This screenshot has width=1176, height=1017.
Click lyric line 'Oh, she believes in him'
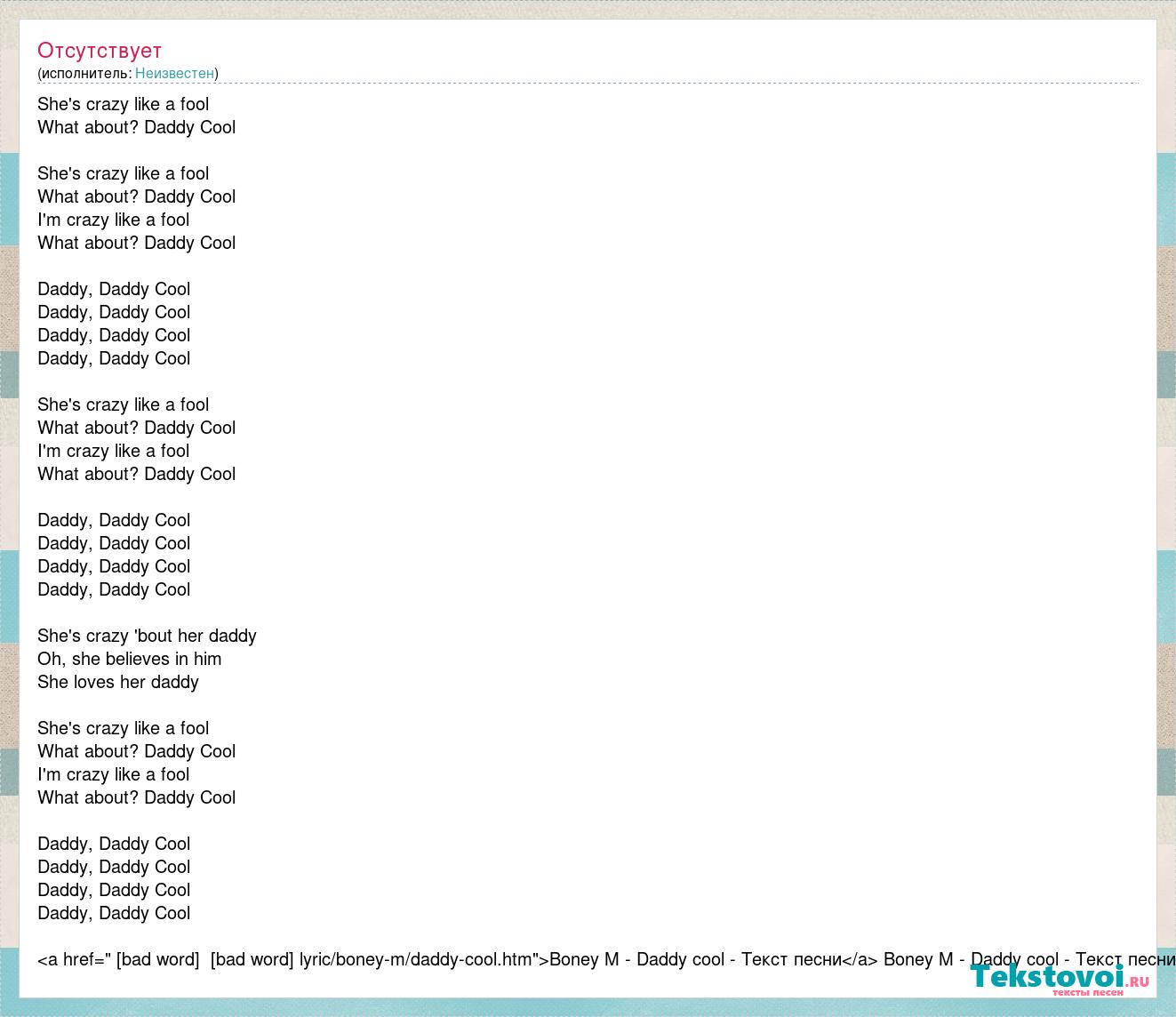(130, 659)
